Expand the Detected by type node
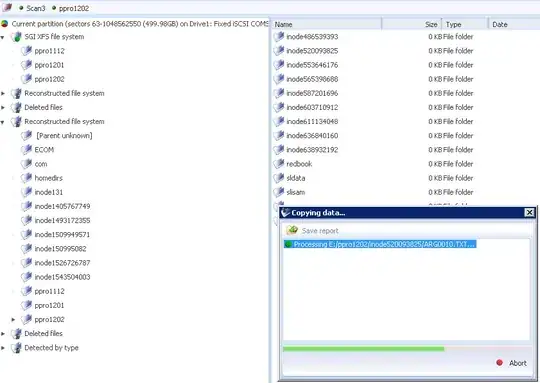The width and height of the screenshot is (540, 383). click(3, 348)
